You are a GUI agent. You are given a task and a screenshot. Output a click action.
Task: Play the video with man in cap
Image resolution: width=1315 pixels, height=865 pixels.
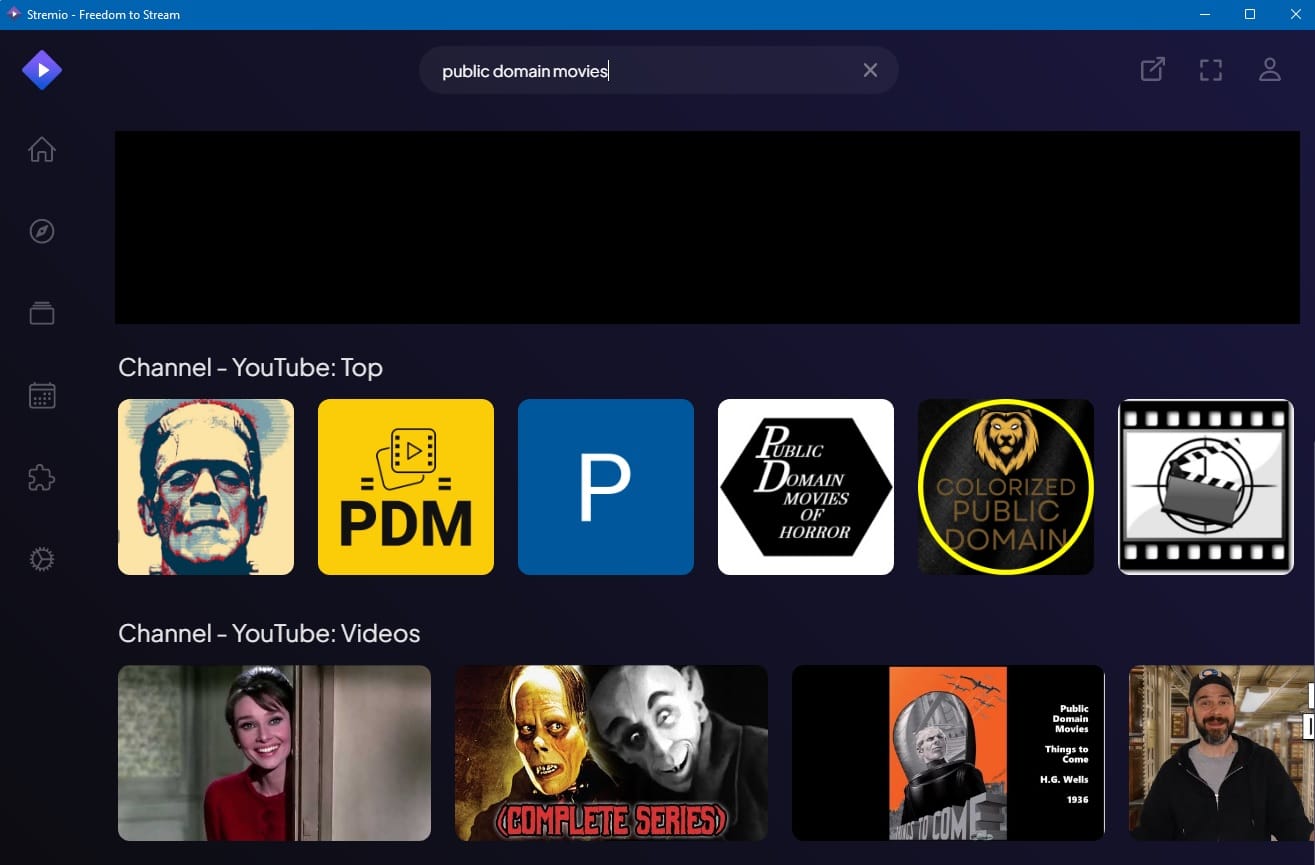(1222, 753)
